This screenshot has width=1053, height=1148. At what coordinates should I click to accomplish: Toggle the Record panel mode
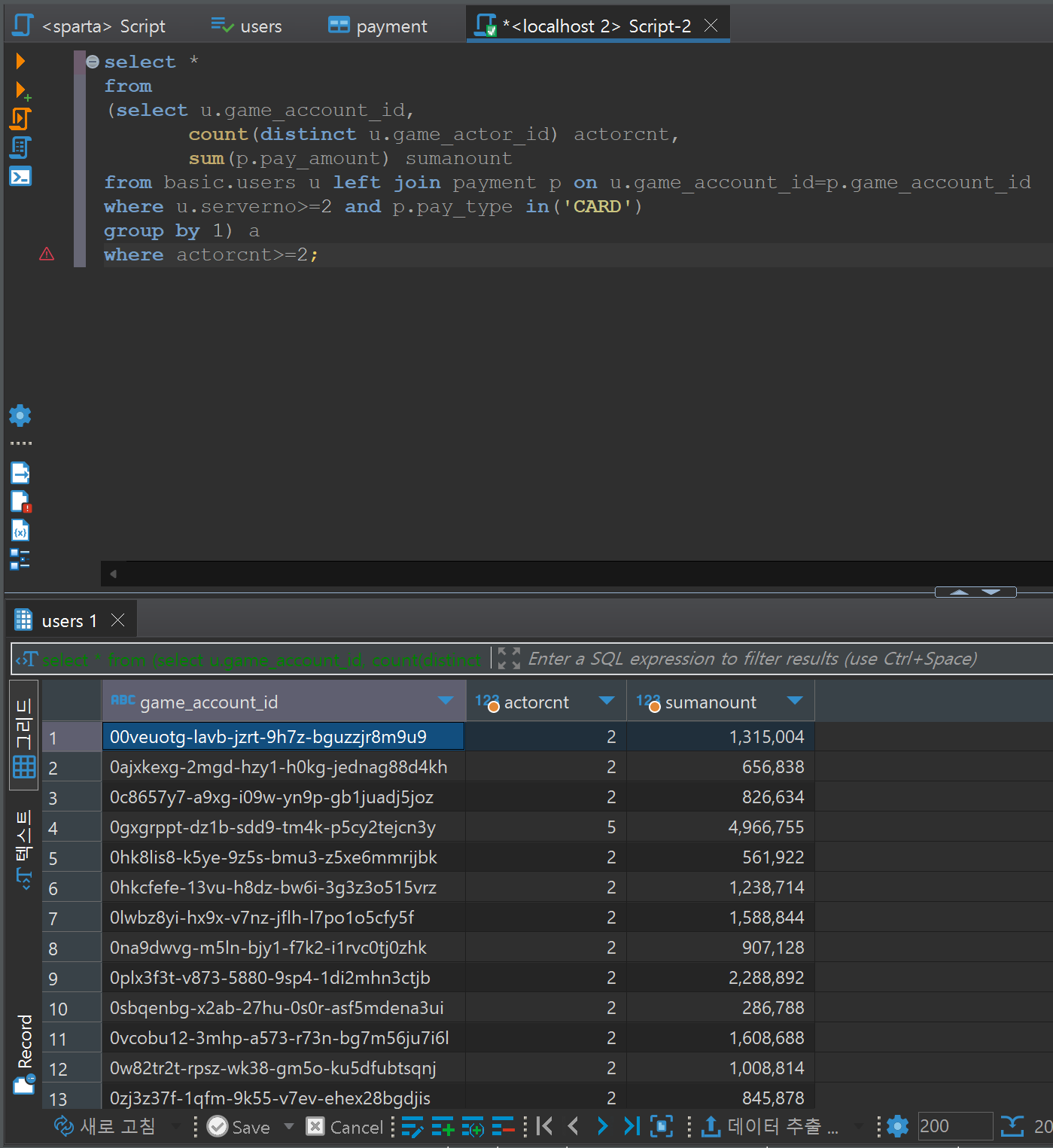click(24, 1052)
